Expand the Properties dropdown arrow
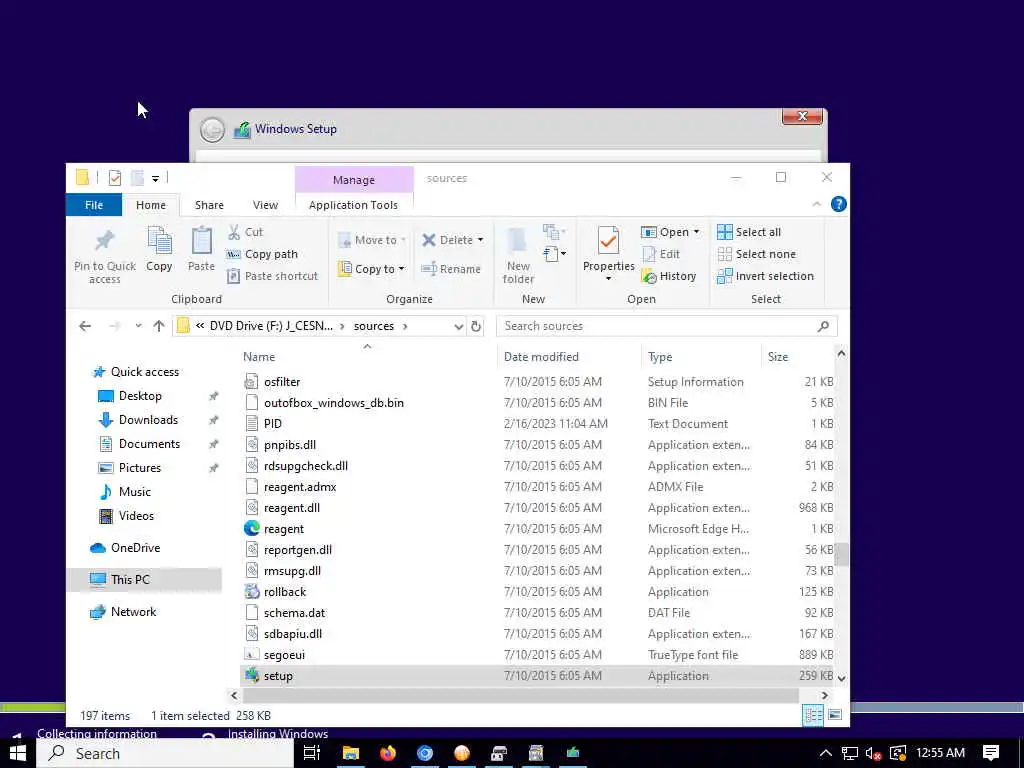 (x=608, y=279)
